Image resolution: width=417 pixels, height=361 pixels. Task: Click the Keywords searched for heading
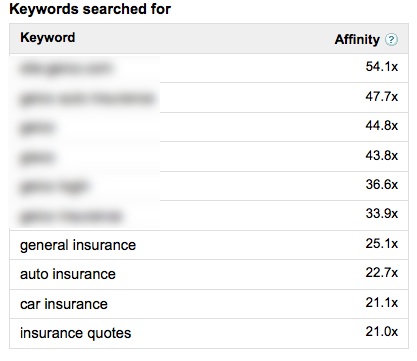pos(90,9)
